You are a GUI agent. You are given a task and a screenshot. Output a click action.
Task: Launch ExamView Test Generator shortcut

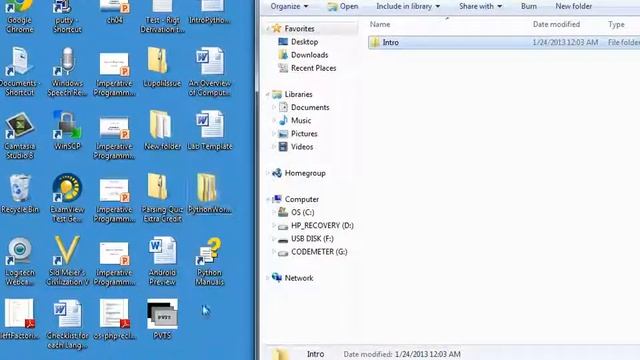(67, 198)
